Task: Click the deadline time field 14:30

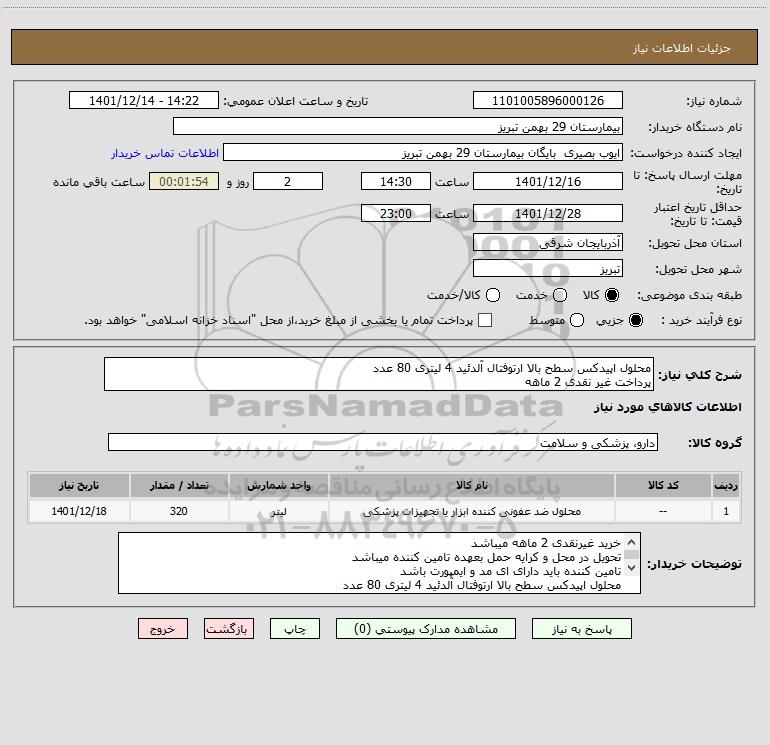Action: point(396,181)
